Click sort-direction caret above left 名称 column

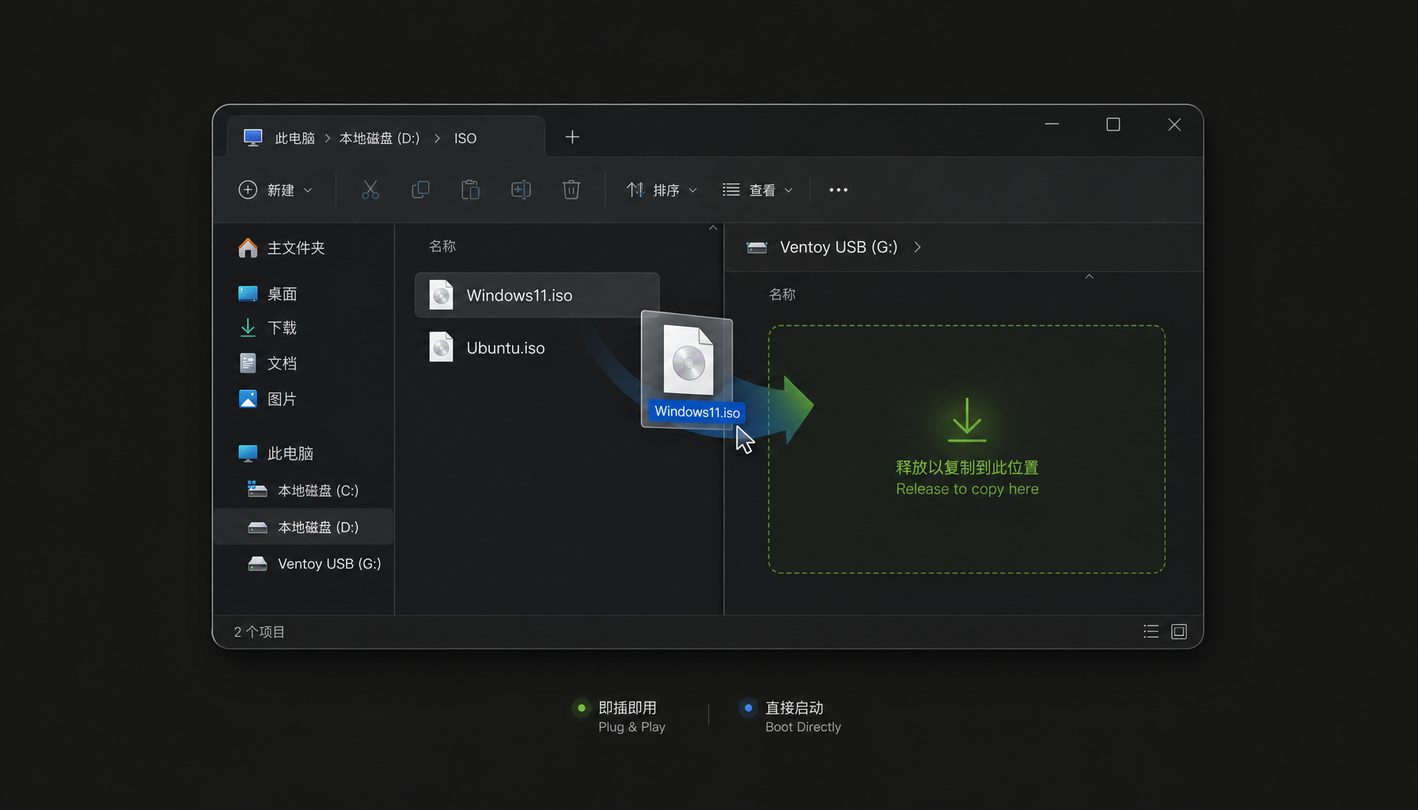coord(713,228)
